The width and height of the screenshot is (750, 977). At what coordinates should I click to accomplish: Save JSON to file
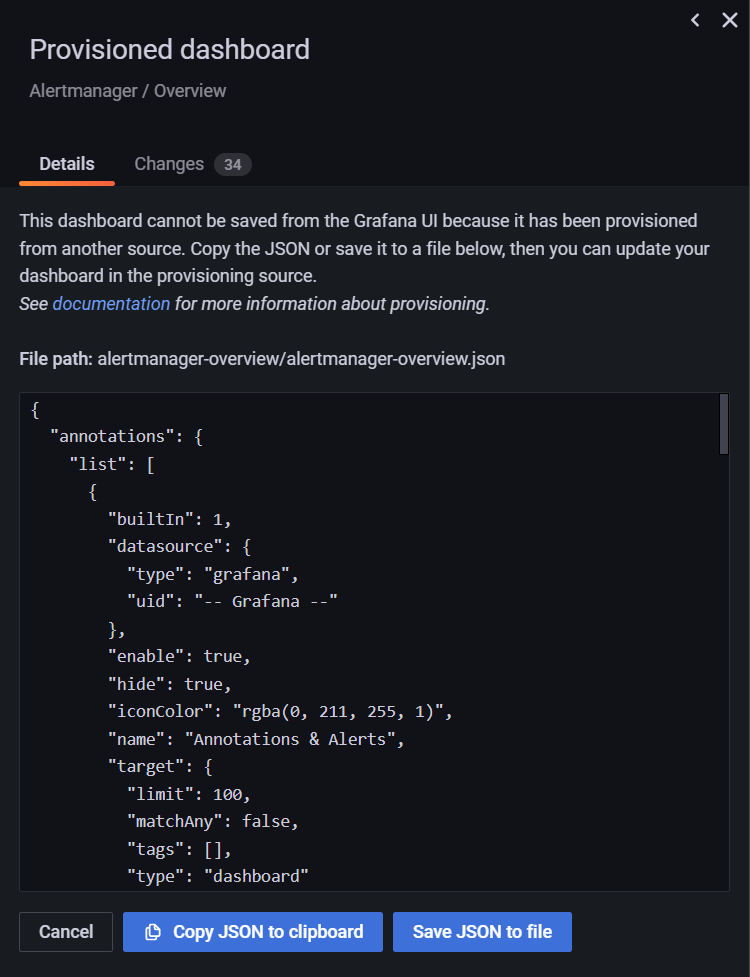(482, 932)
